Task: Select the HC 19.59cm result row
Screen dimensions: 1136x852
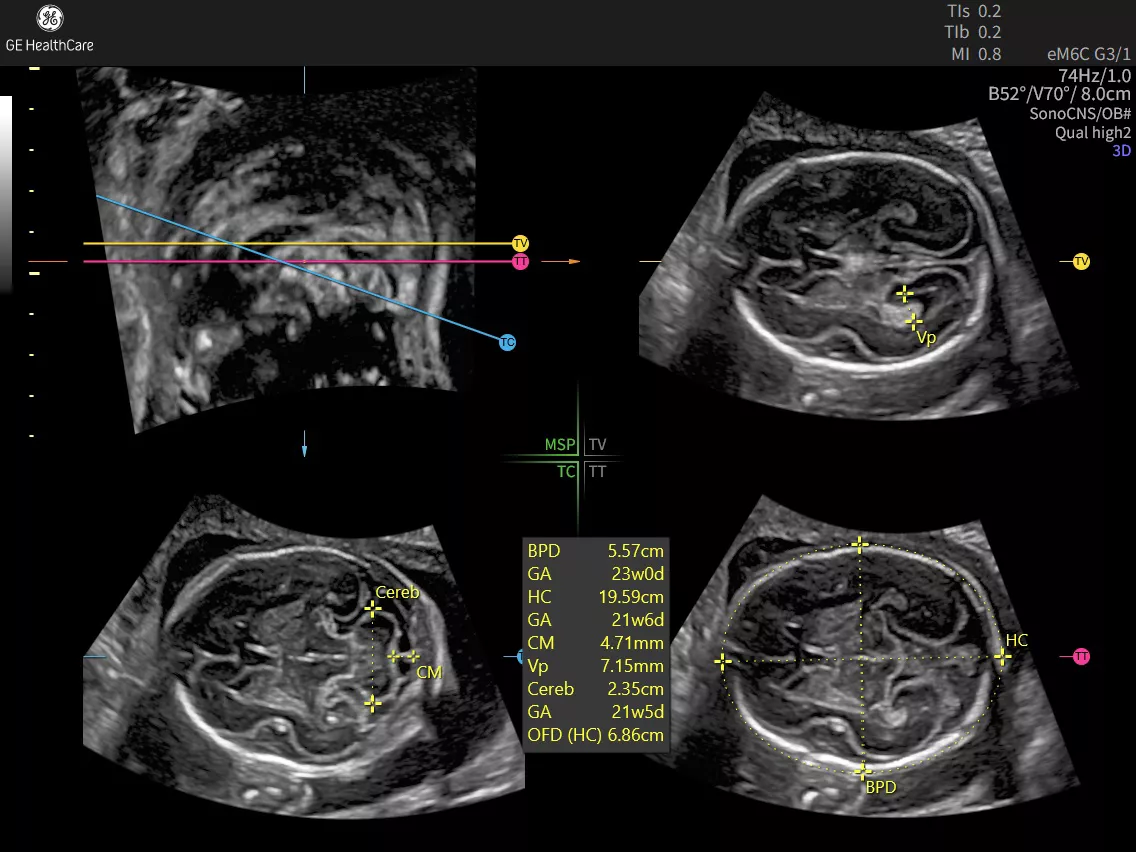Action: (x=596, y=597)
